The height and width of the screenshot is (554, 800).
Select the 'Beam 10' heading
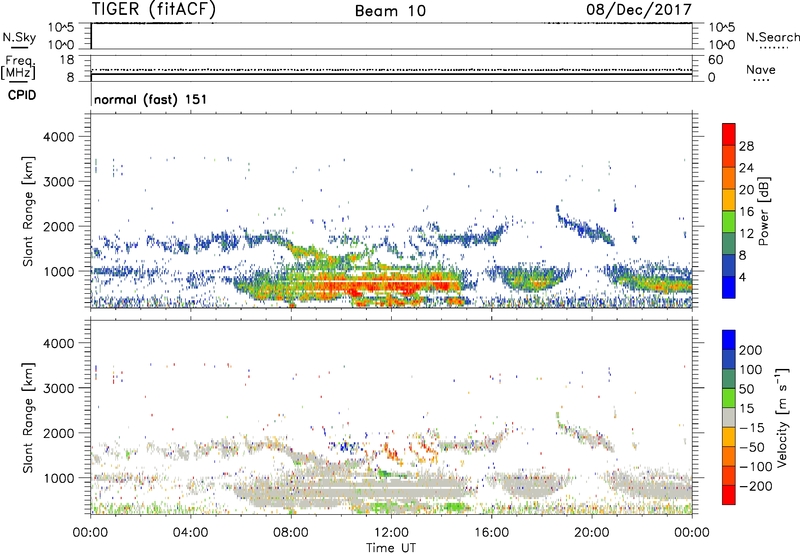coord(390,11)
